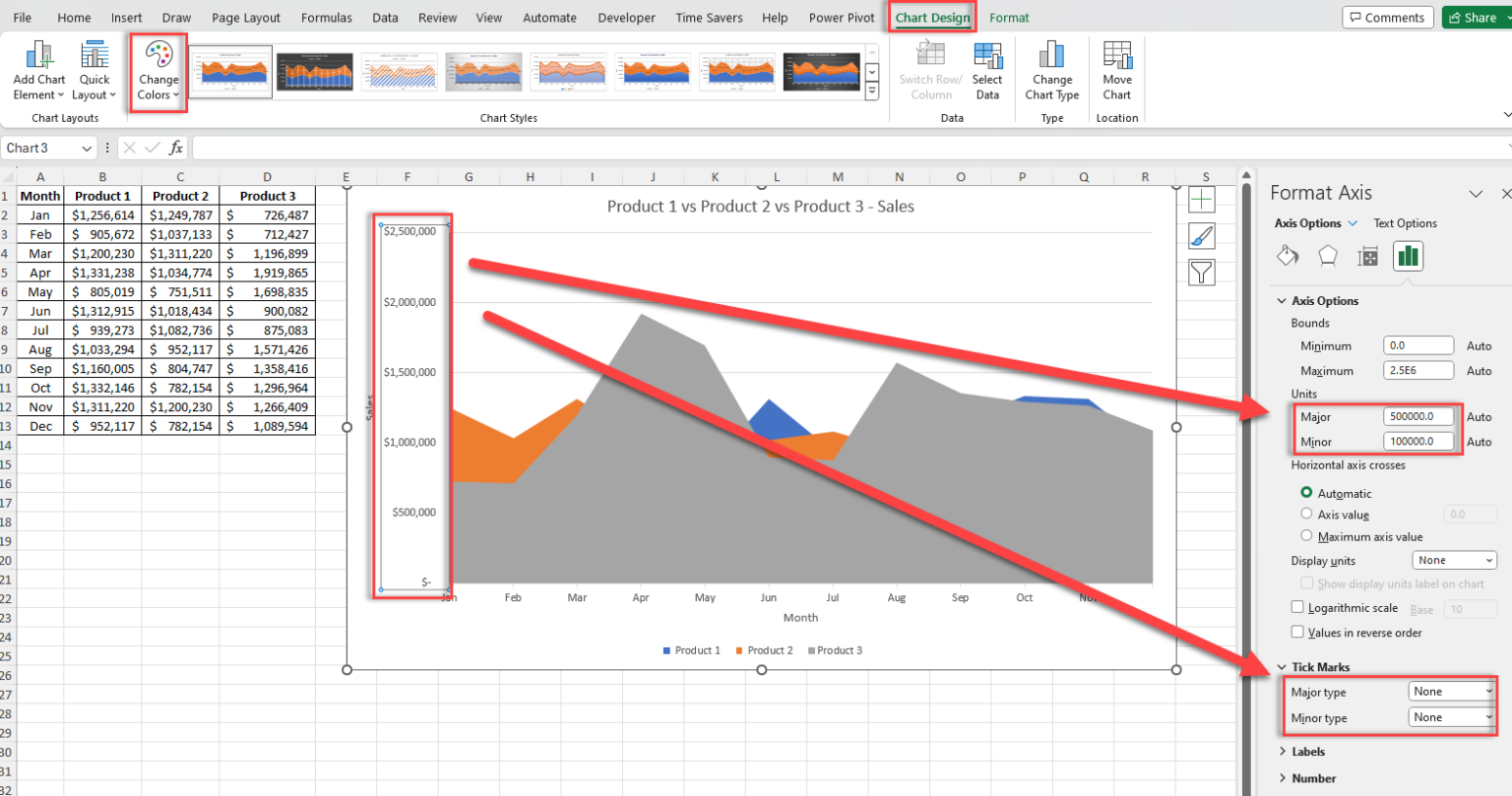Select the Axis value radio button
This screenshot has width=1512, height=796.
pos(1306,514)
